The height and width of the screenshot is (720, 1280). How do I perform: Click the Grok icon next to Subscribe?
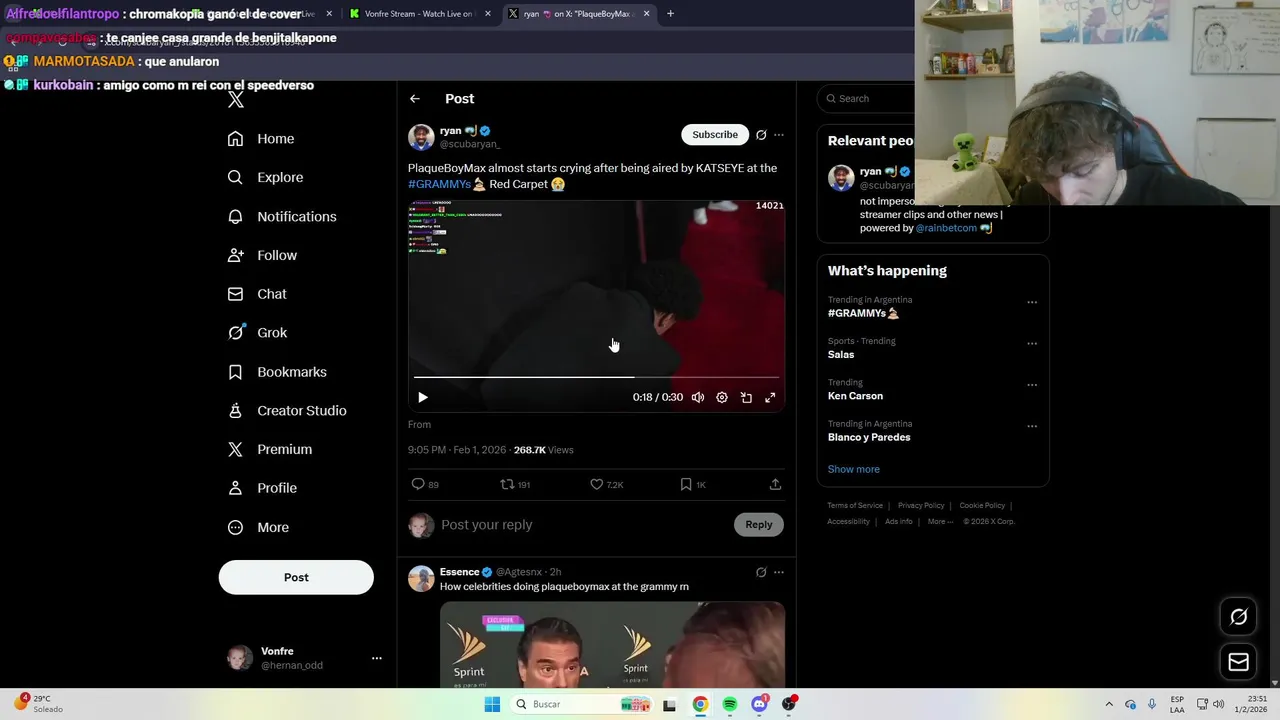click(x=761, y=135)
